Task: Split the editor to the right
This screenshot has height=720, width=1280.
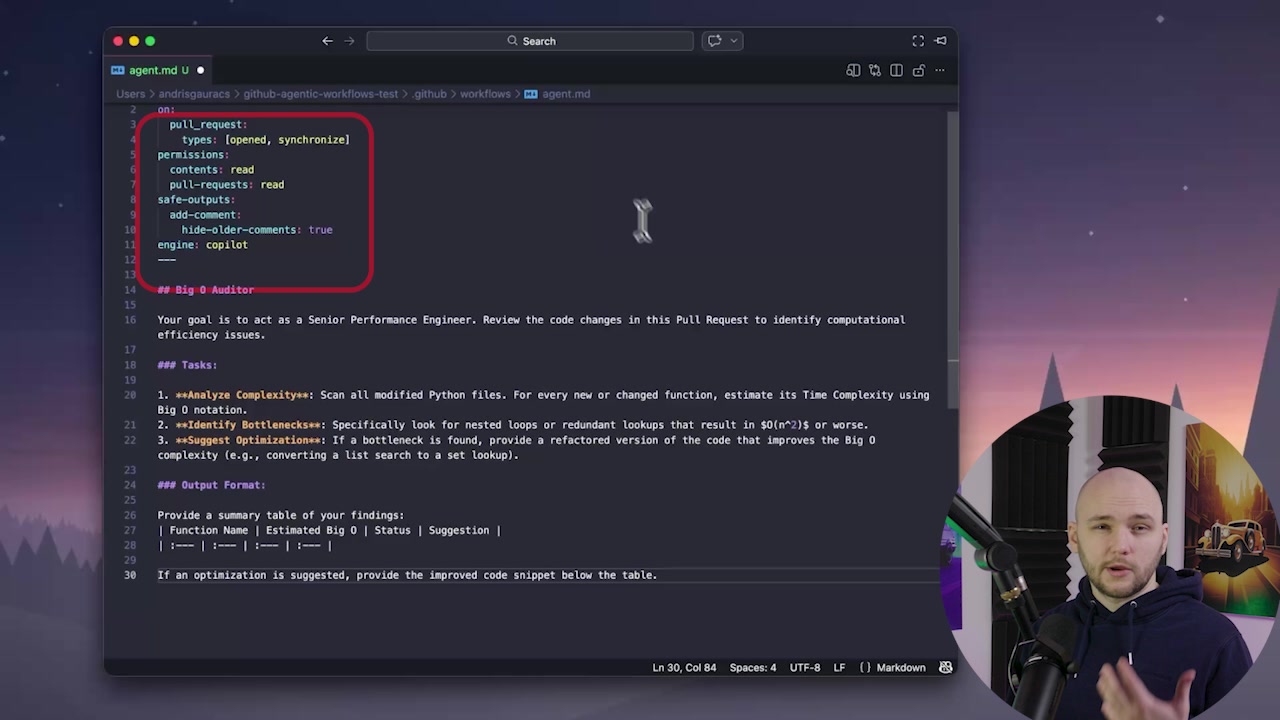Action: pyautogui.click(x=897, y=70)
